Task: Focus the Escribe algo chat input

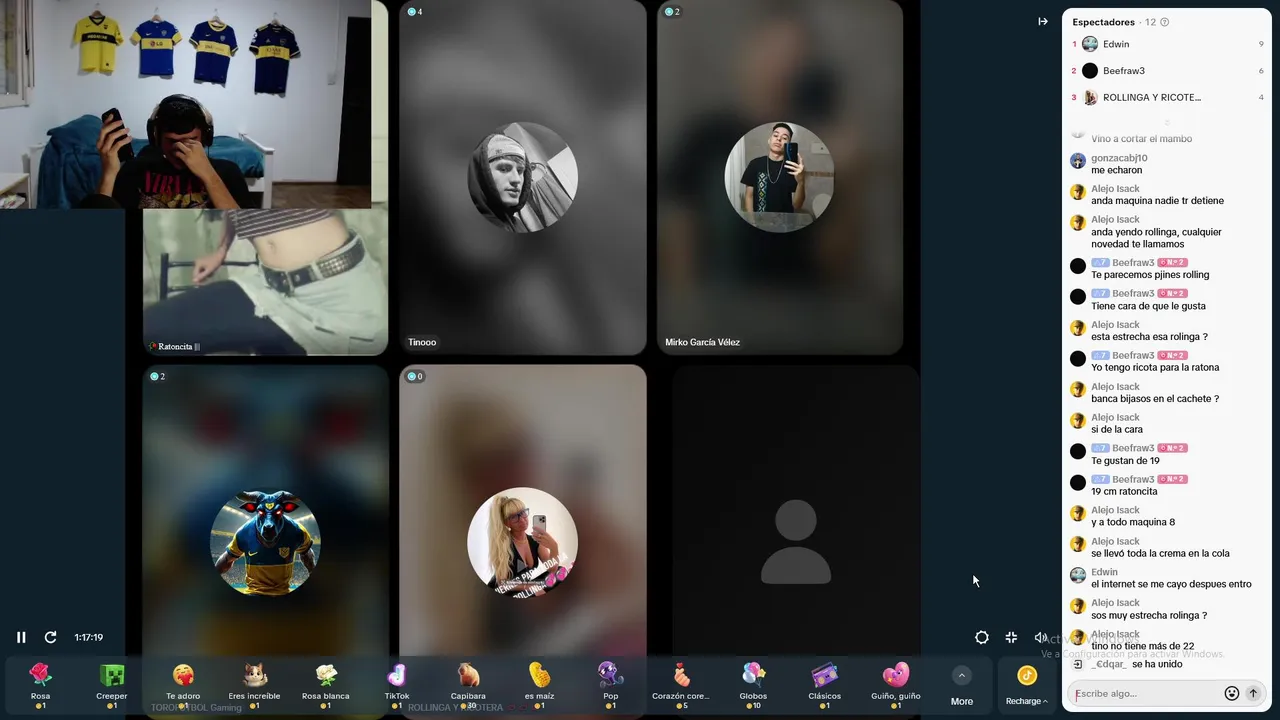Action: pyautogui.click(x=1147, y=693)
